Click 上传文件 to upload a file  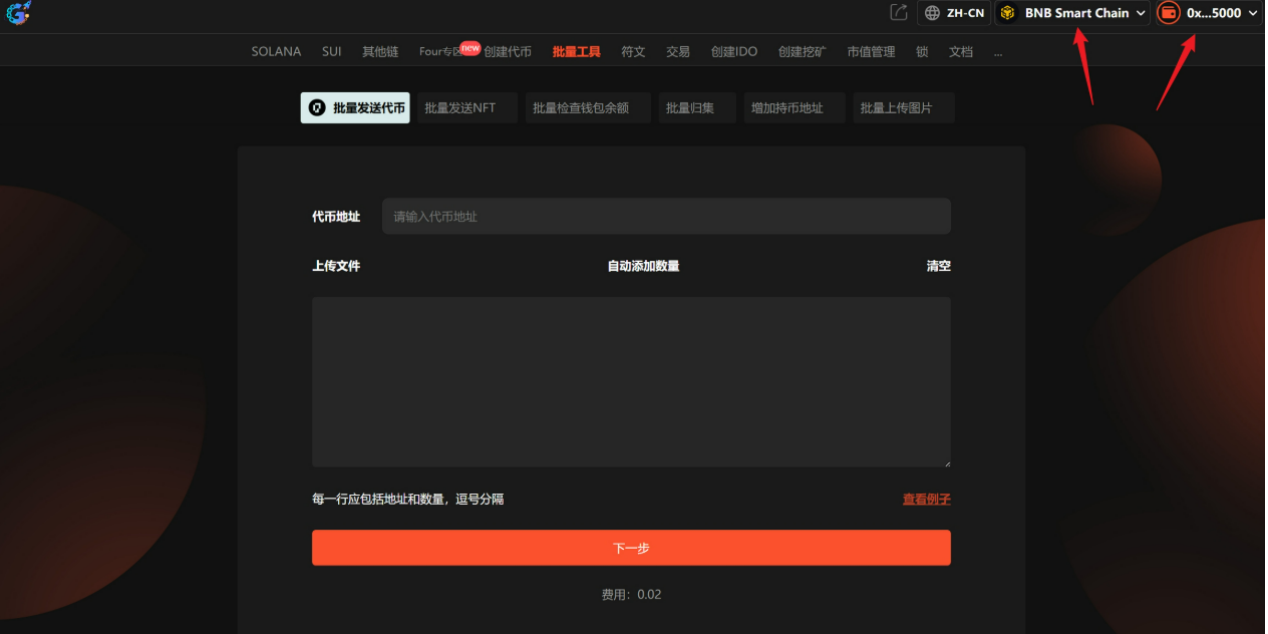(336, 266)
